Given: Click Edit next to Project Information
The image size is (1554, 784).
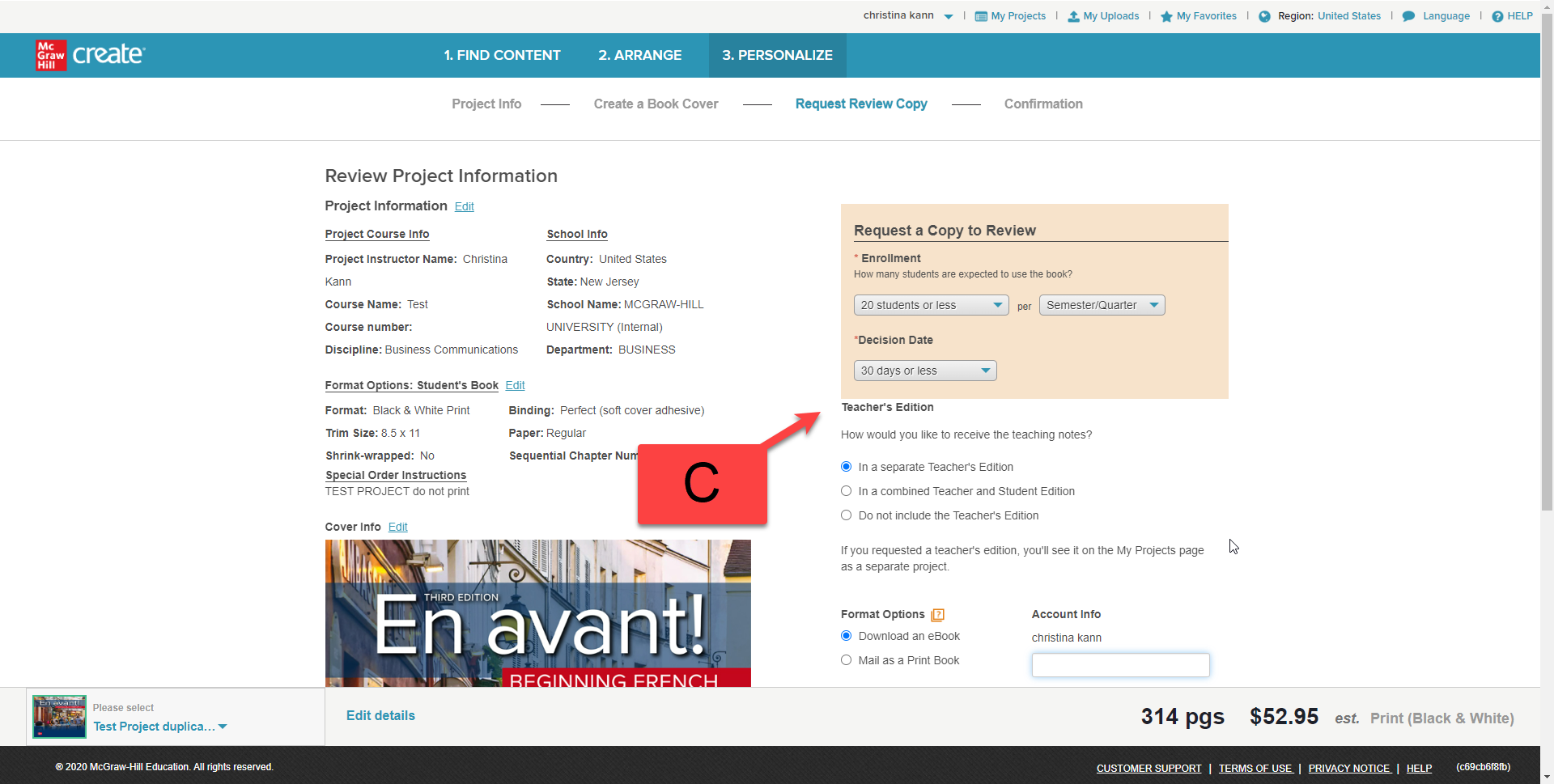Looking at the screenshot, I should tap(464, 207).
